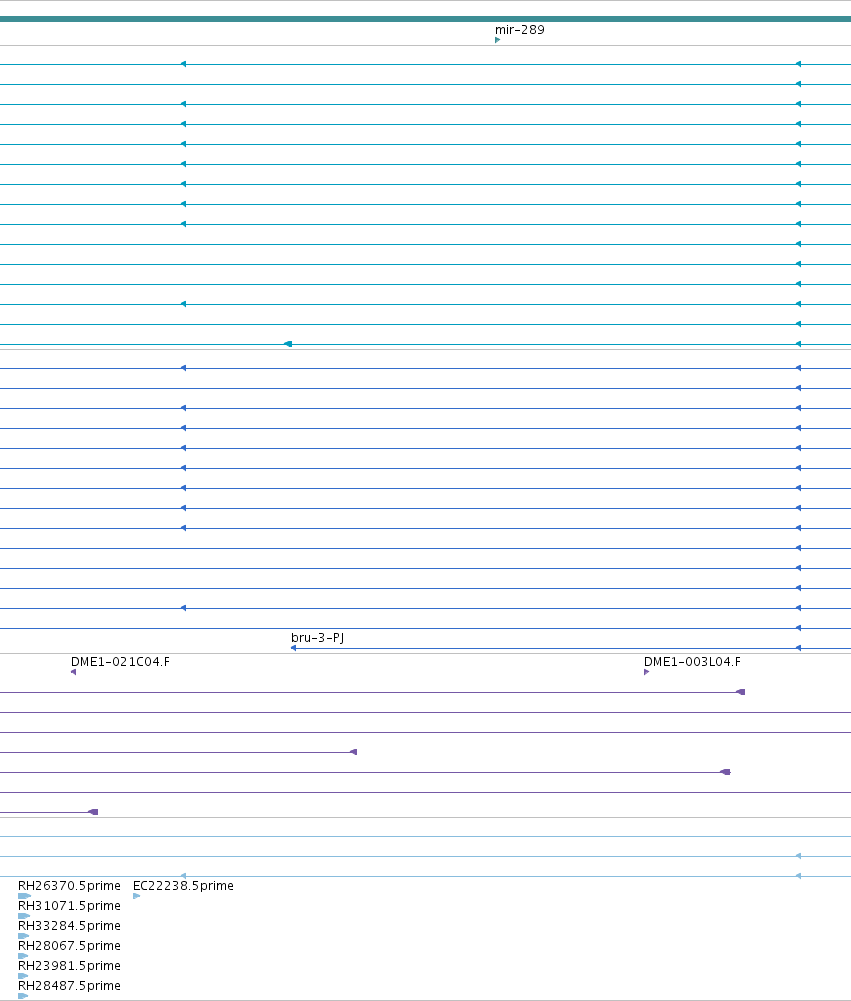Screen dimensions: 851x1001
Task: Select the blue glyph below RH26370.5prime
Action: pyautogui.click(x=24, y=896)
